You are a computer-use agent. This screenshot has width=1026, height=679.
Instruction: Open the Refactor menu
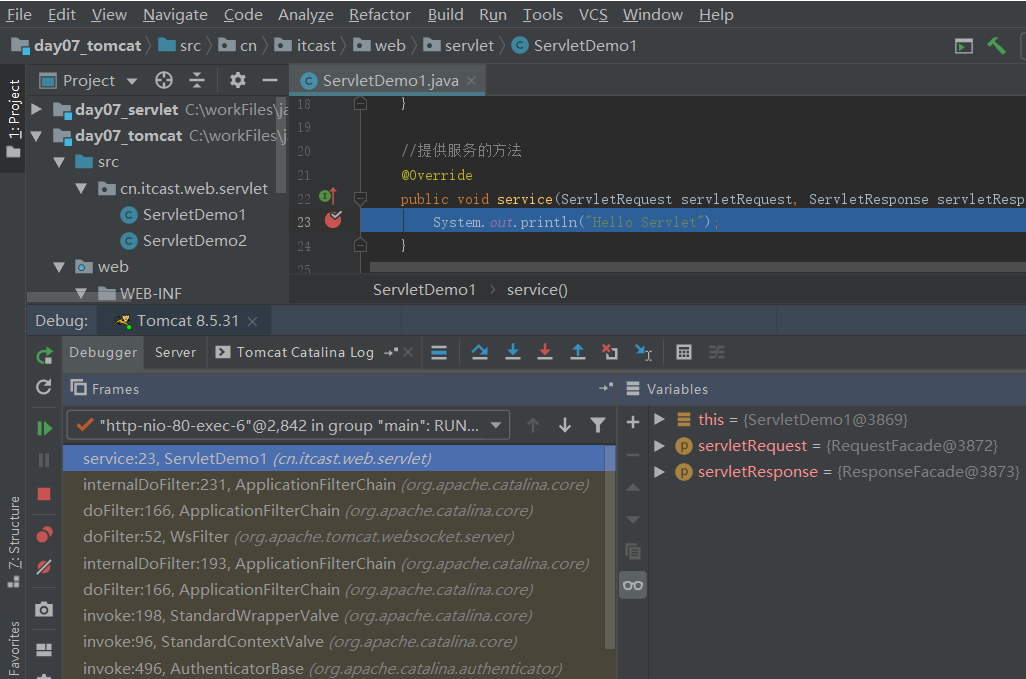click(x=380, y=14)
